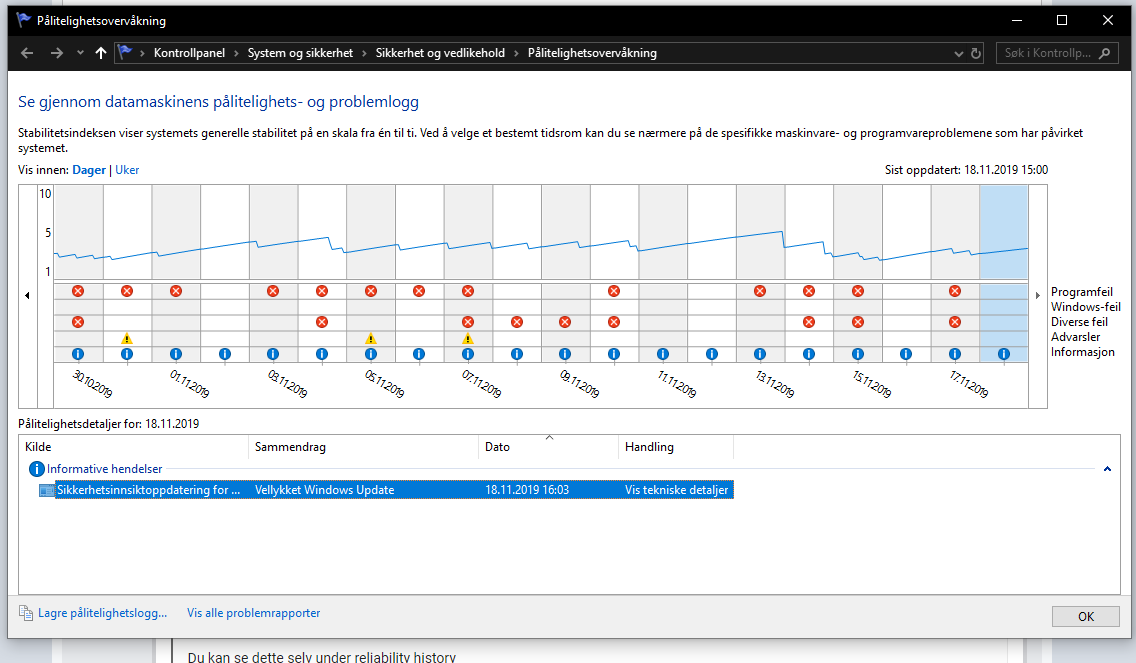Click the Informasjon icon for 11.11.2019

(663, 354)
